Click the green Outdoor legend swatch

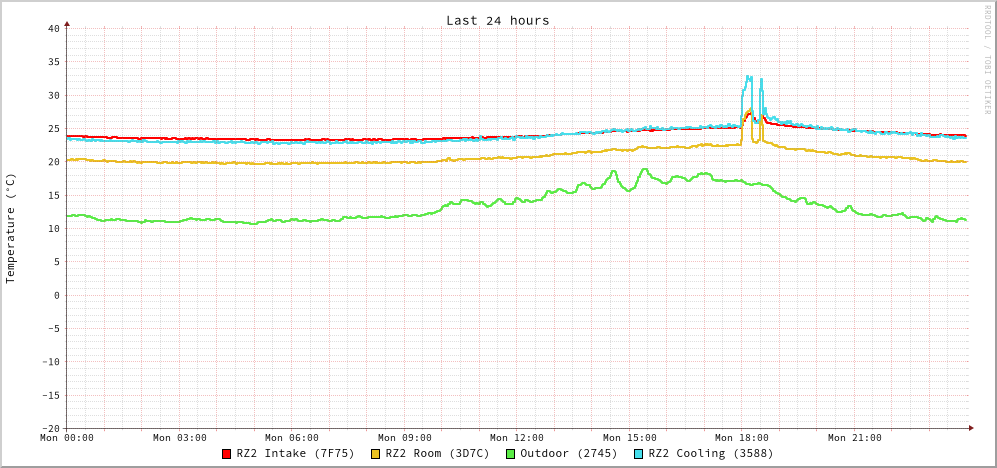510,454
